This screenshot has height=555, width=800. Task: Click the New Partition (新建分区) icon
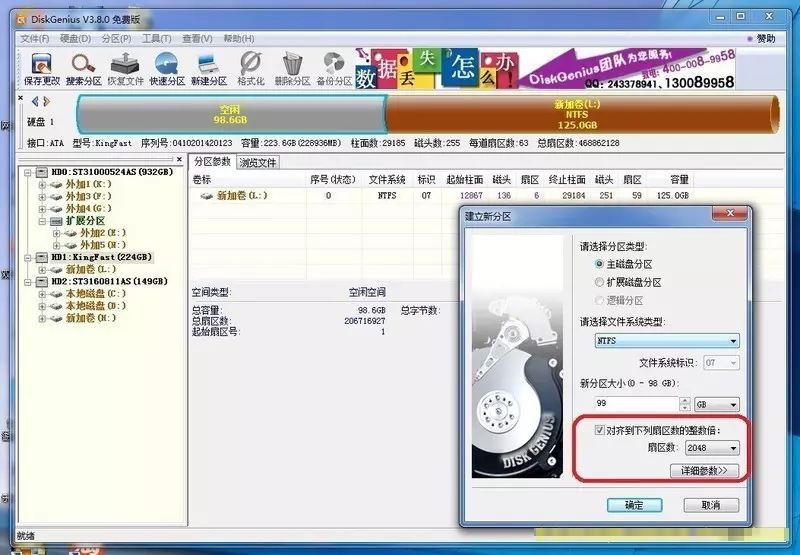(x=209, y=69)
